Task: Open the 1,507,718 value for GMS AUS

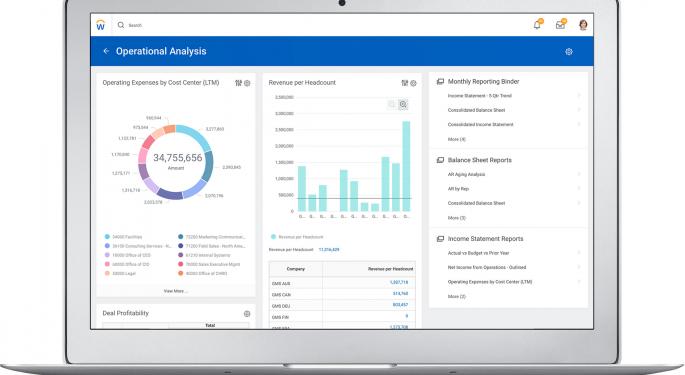Action: (398, 283)
